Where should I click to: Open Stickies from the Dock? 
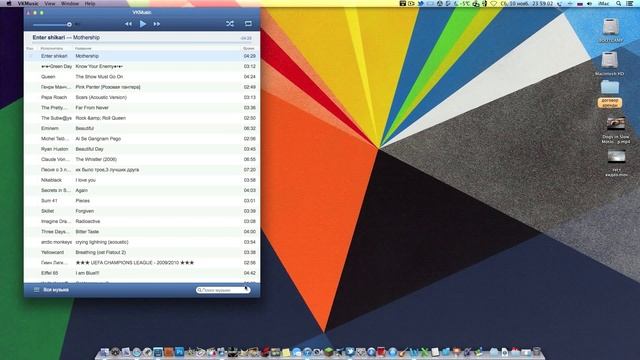[286, 352]
